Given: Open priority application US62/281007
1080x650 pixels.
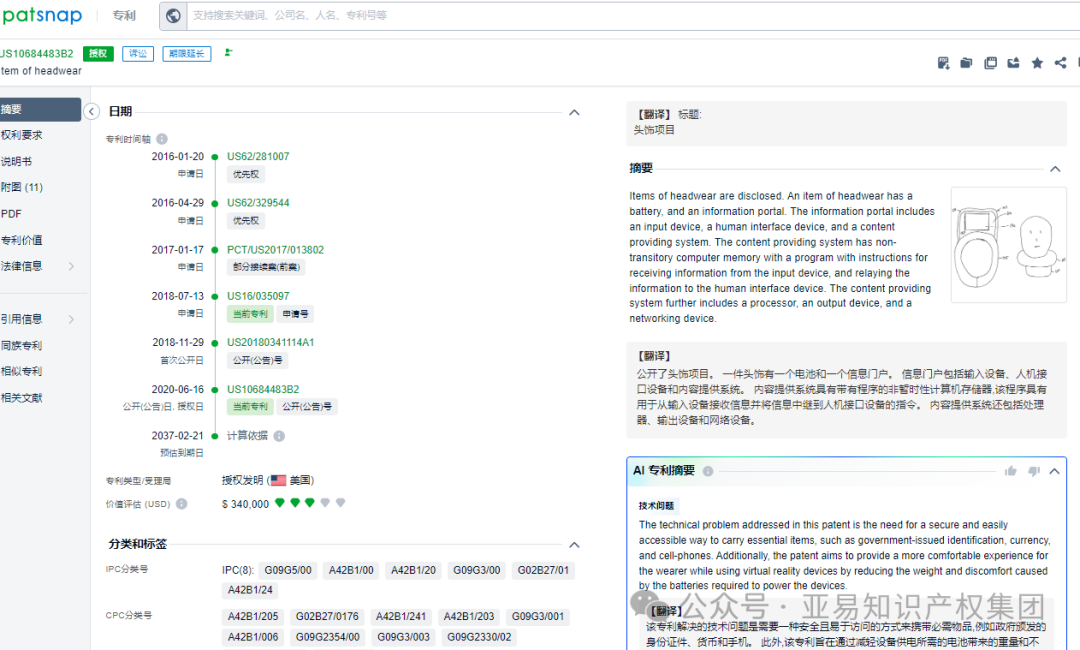Looking at the screenshot, I should point(259,155).
